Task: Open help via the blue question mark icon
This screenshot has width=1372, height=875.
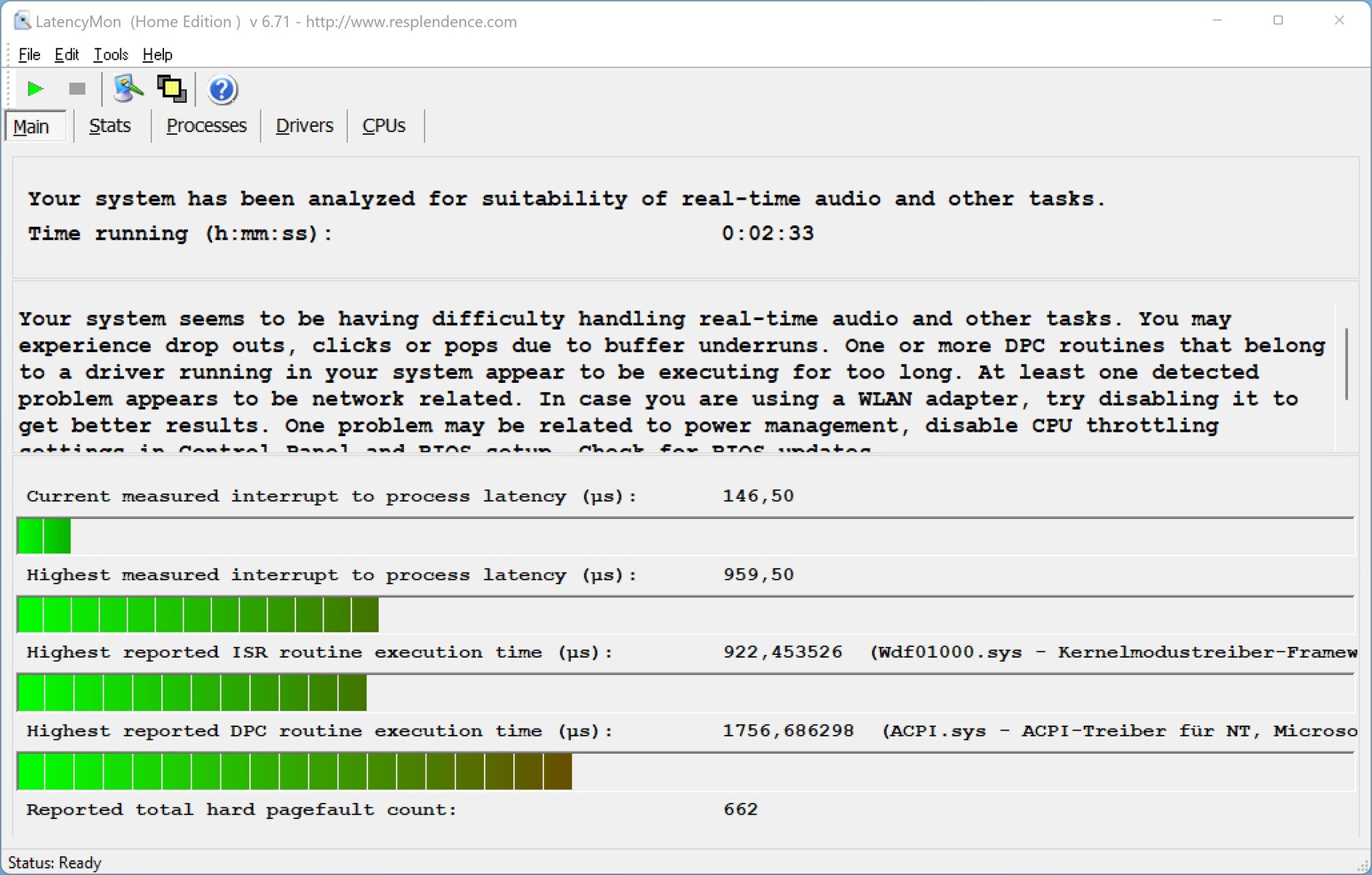Action: [222, 90]
